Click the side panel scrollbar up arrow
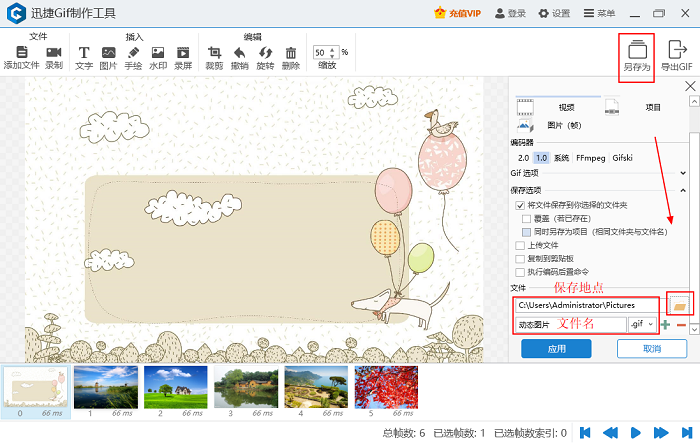Viewport: 700px width, 443px height. pyautogui.click(x=694, y=101)
